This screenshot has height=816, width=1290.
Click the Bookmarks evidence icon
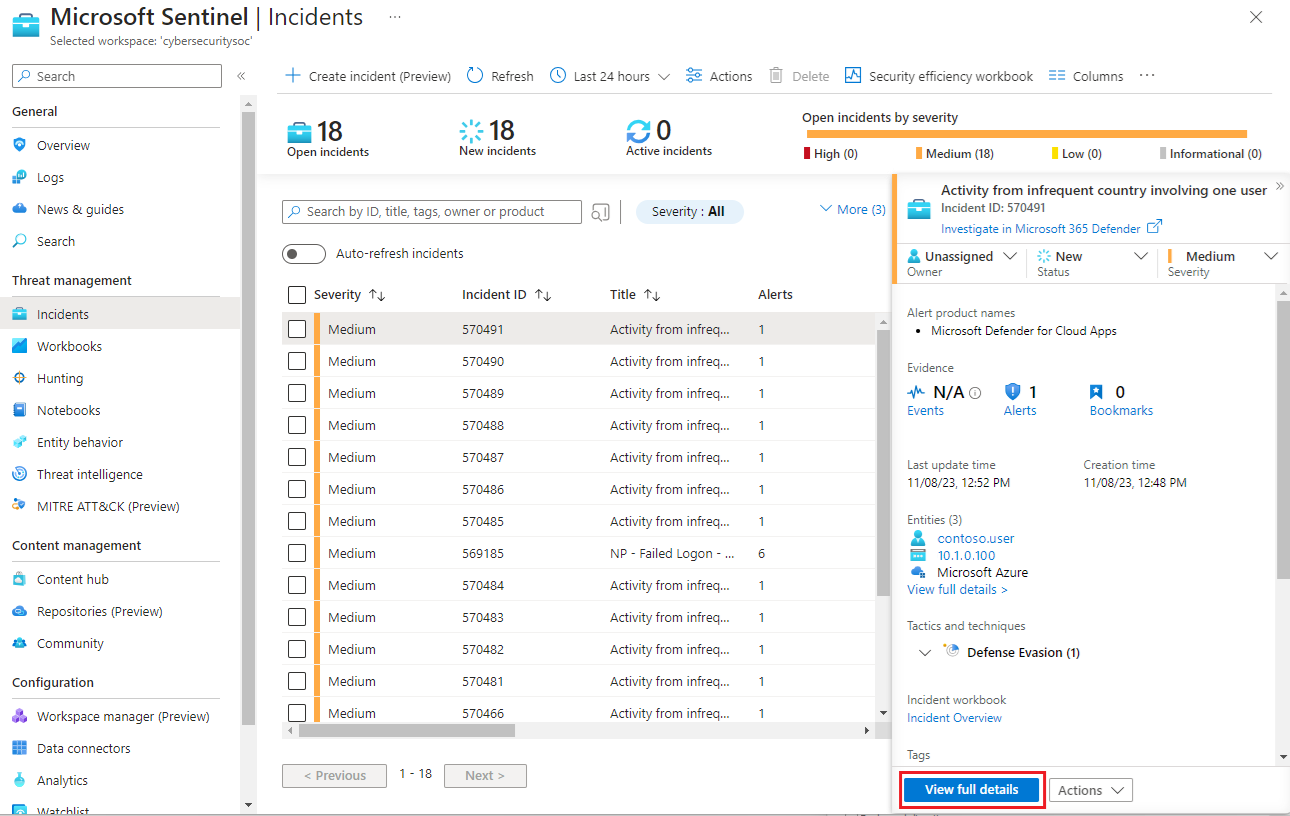pyautogui.click(x=1097, y=392)
